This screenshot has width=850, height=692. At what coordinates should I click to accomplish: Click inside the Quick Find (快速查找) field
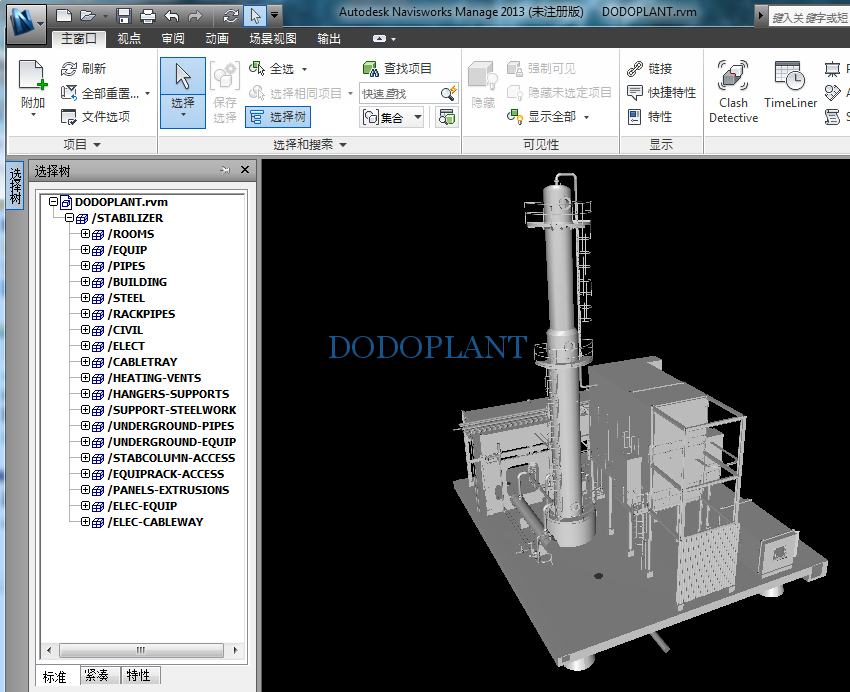(x=400, y=93)
